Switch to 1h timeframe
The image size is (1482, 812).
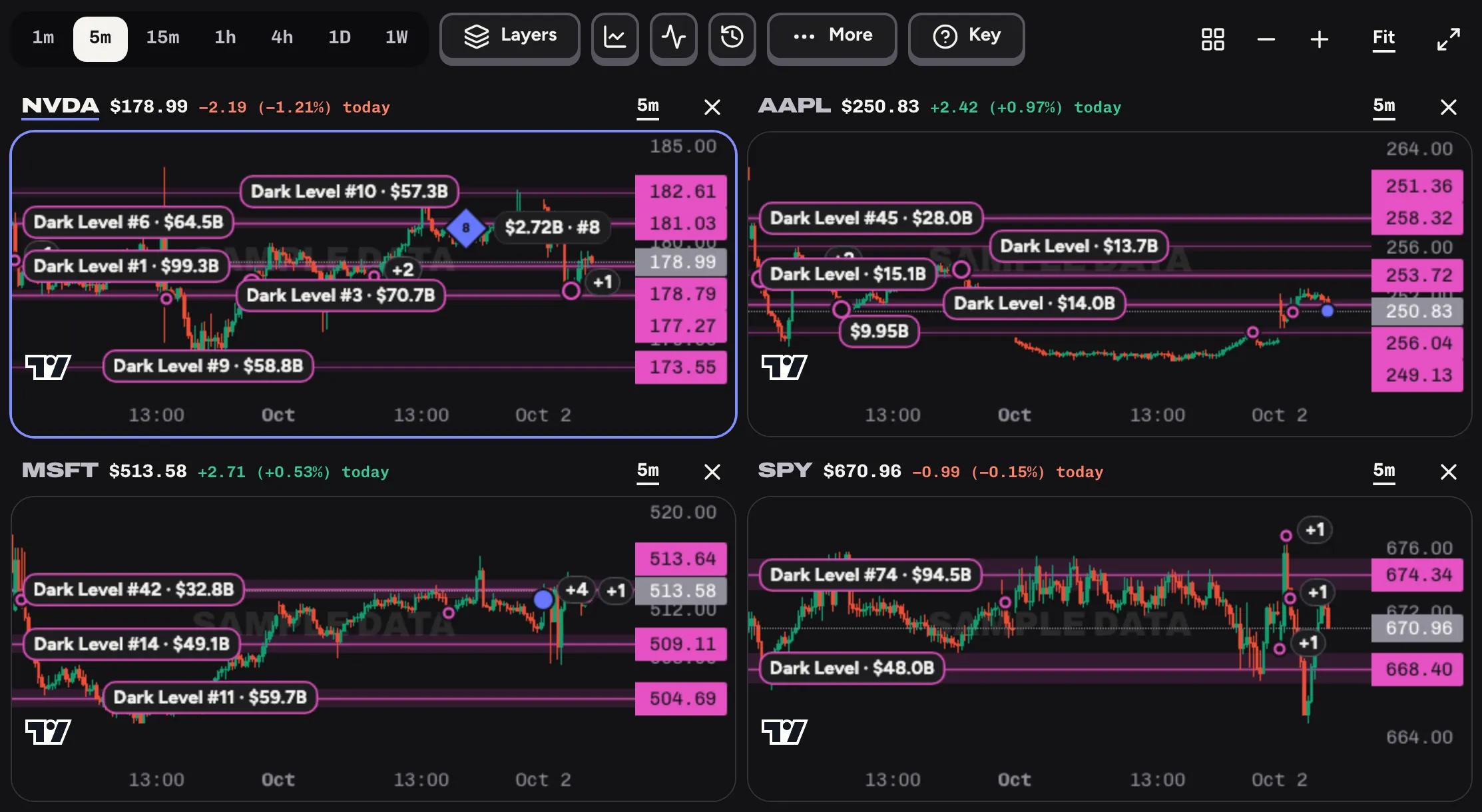tap(225, 38)
